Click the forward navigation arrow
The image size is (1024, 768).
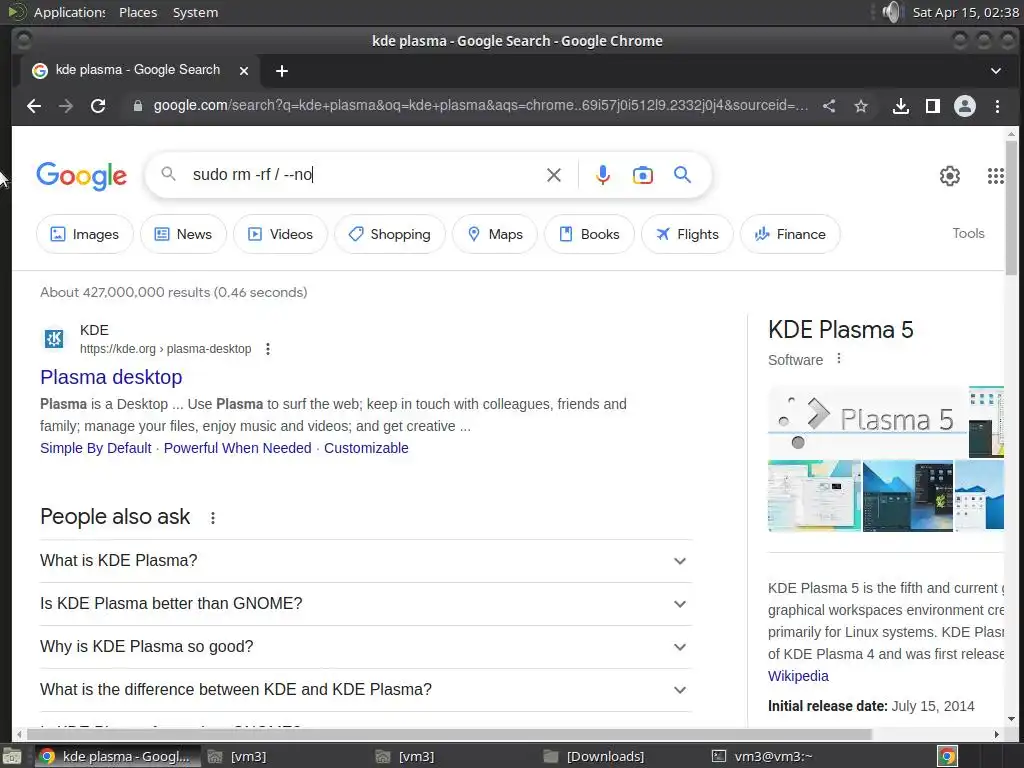coord(66,106)
